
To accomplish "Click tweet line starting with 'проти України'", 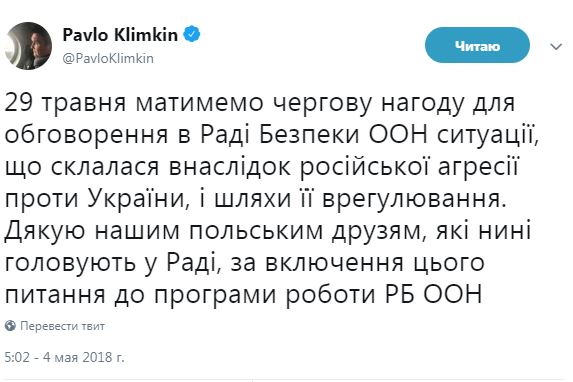I will (x=256, y=199).
